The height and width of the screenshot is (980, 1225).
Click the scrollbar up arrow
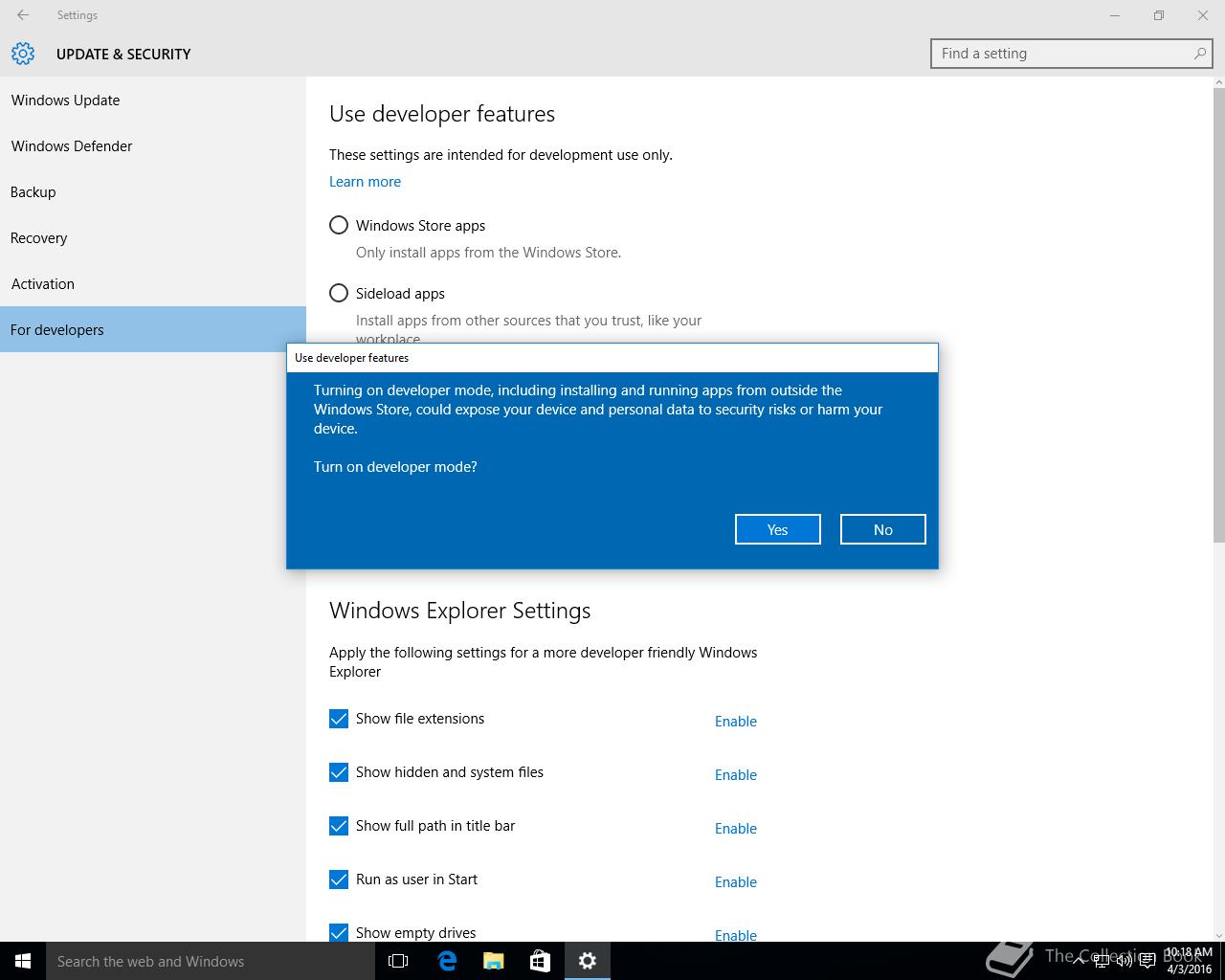coord(1218,83)
